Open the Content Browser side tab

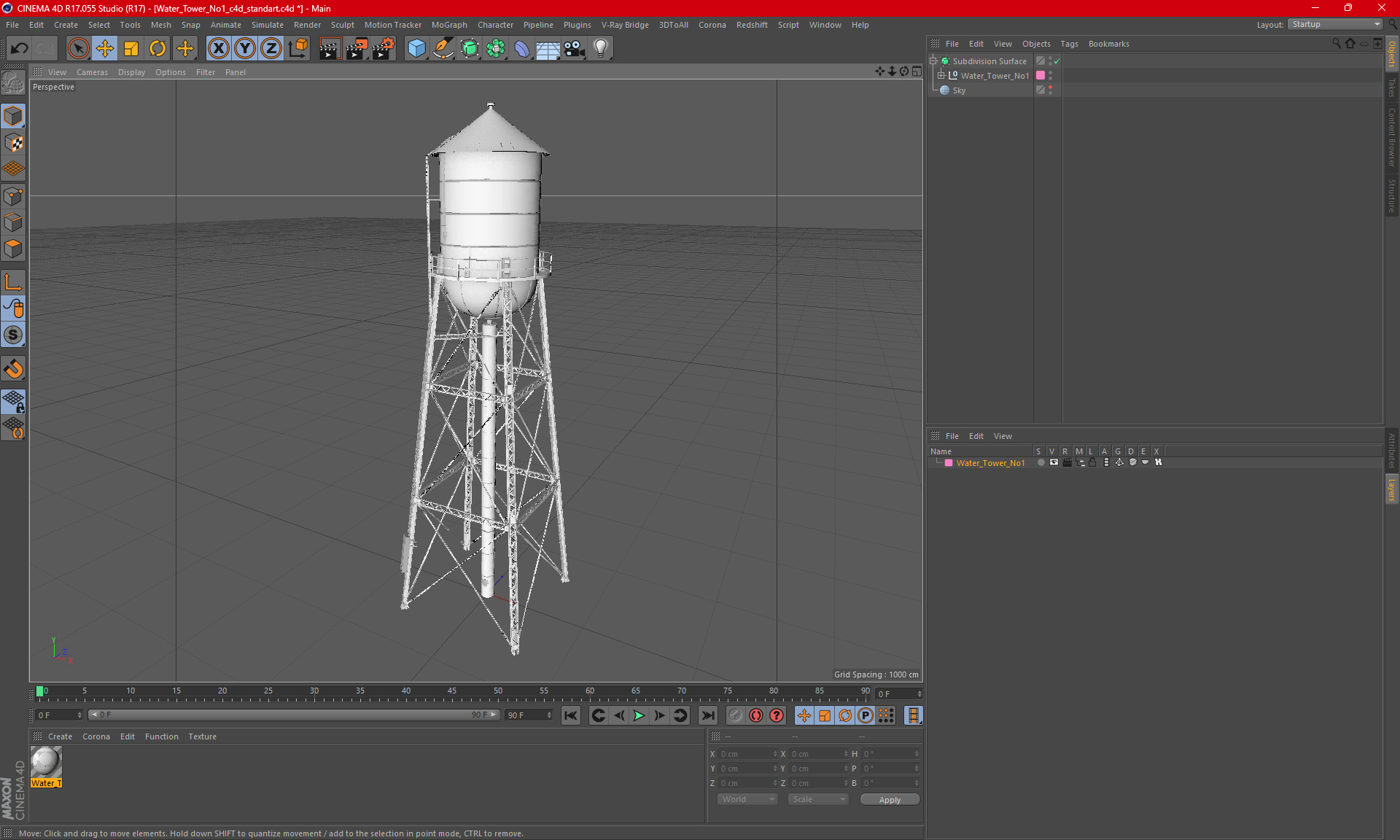(1391, 137)
